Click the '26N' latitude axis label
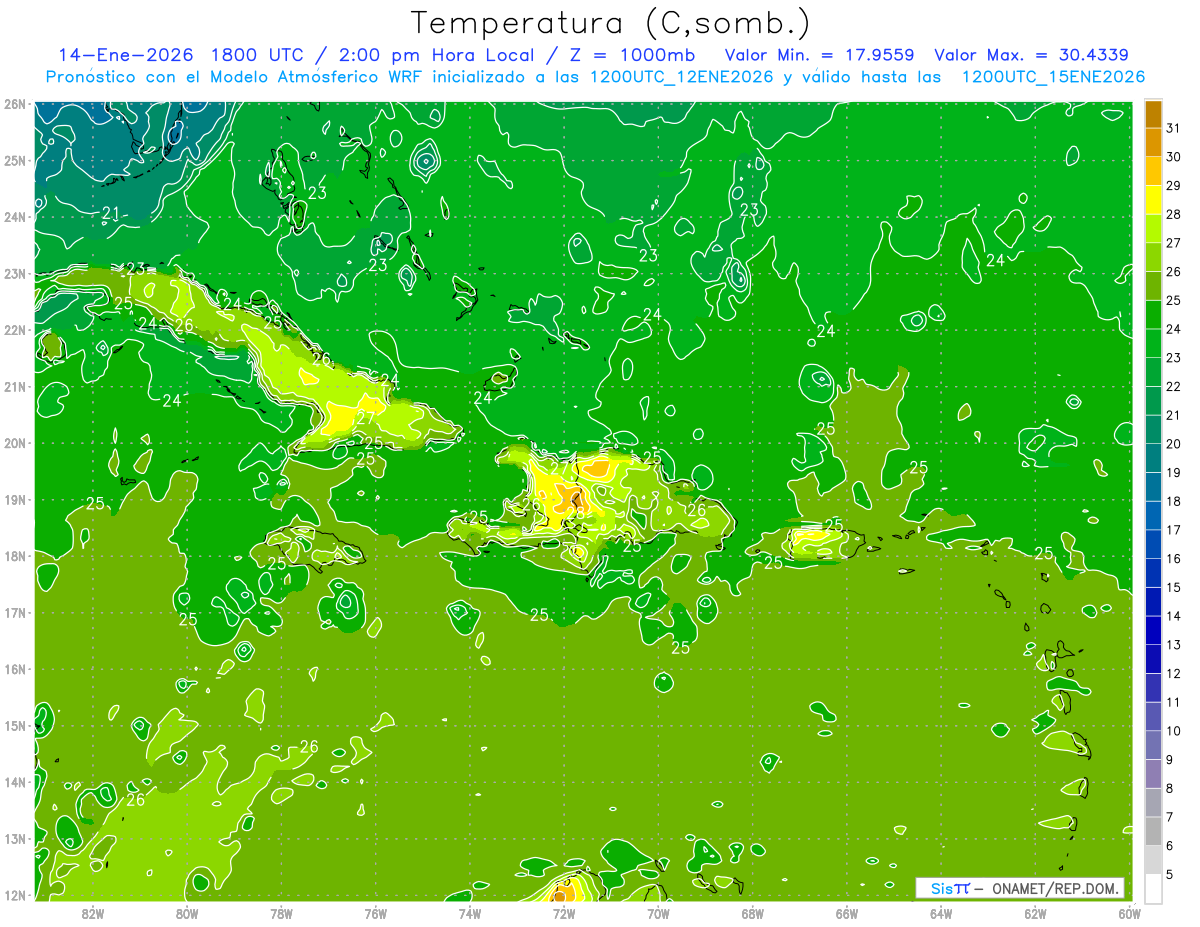 coord(15,104)
